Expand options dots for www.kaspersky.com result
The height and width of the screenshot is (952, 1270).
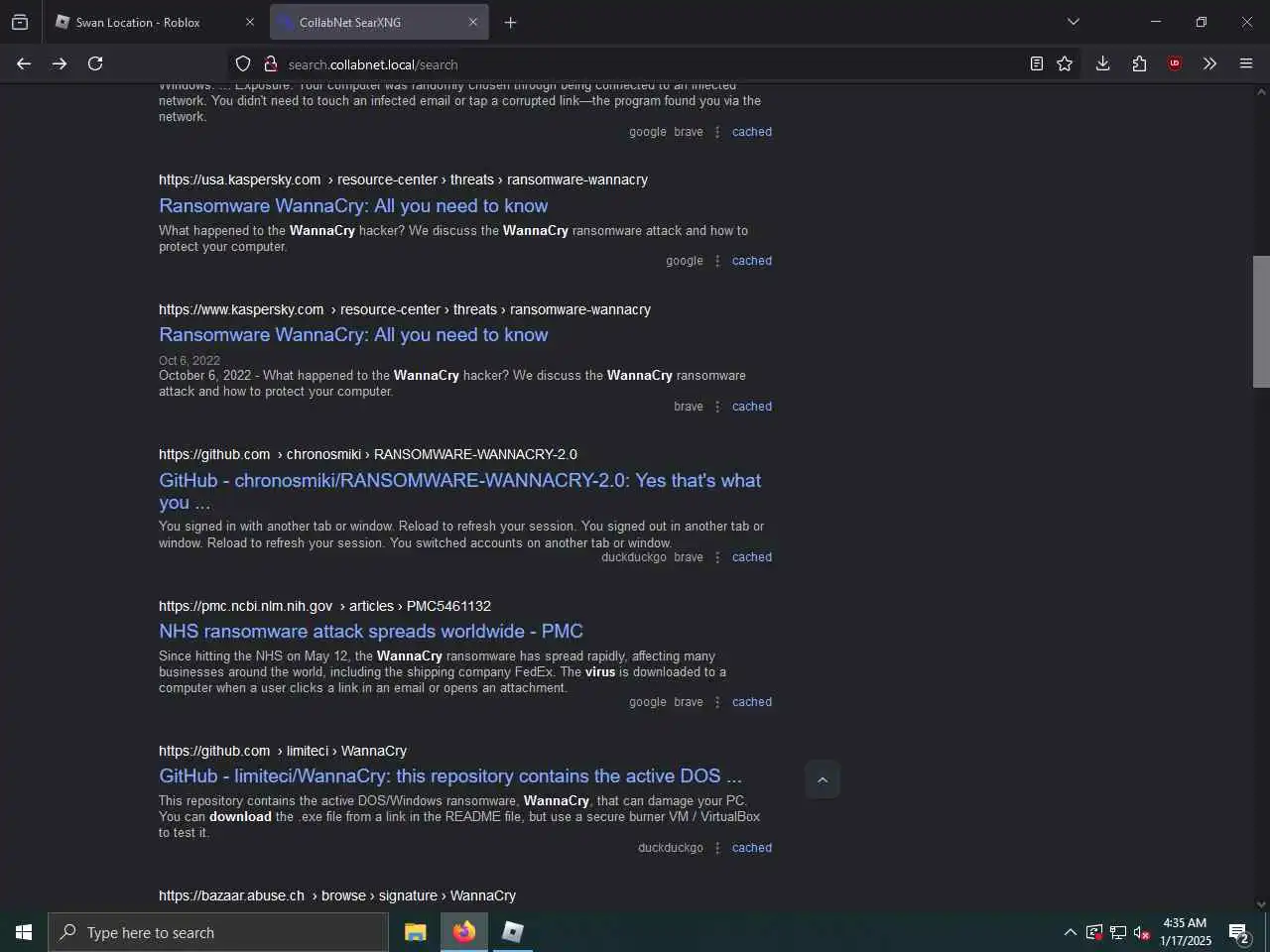pos(717,407)
